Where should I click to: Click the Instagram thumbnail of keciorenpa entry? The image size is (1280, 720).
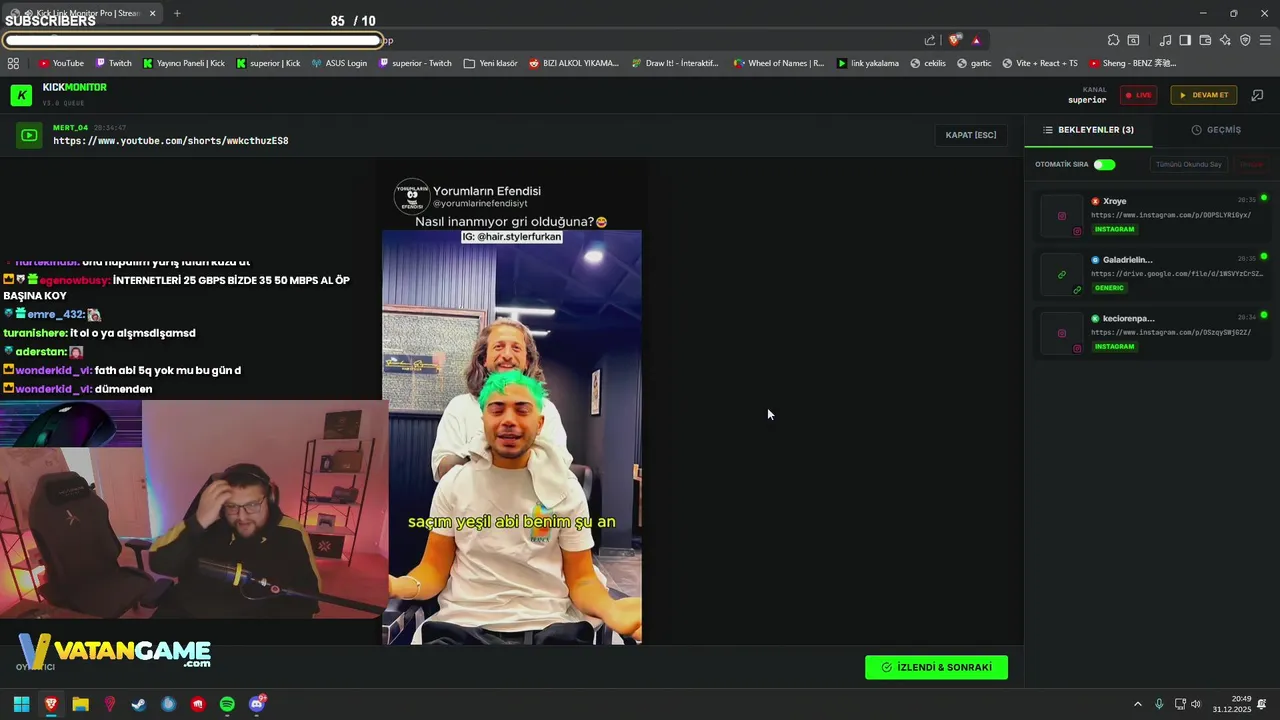[x=1062, y=333]
